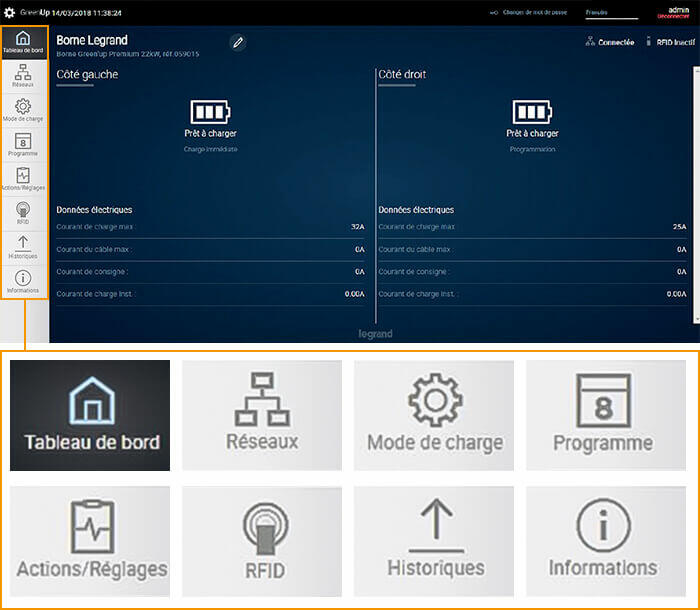Screen dimensions: 700x610
Task: Open Programme in the small left sidebar
Action: pos(23,145)
